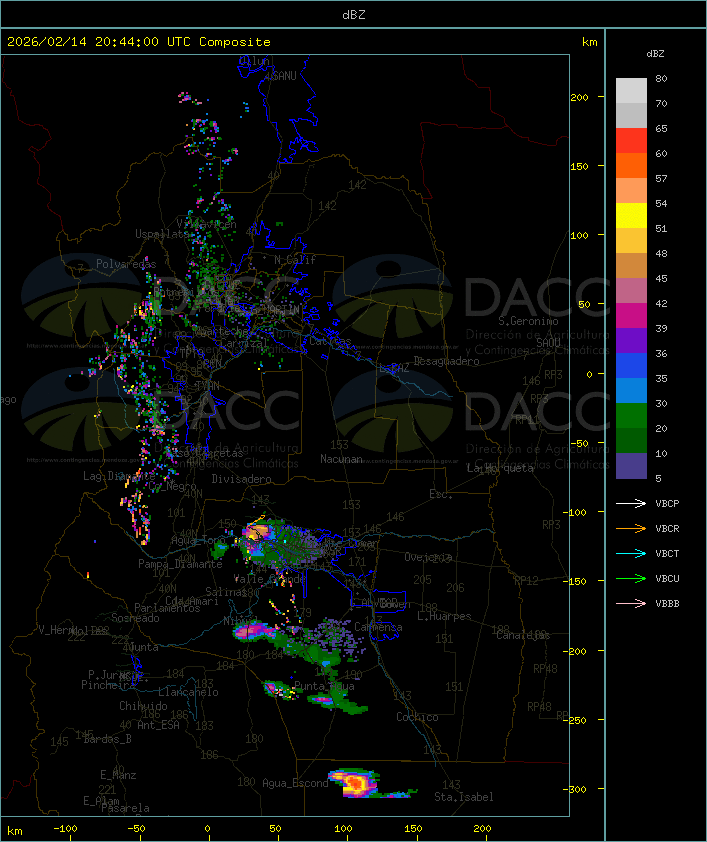Click the Desaguadero map label
This screenshot has height=842, width=707.
[446, 361]
